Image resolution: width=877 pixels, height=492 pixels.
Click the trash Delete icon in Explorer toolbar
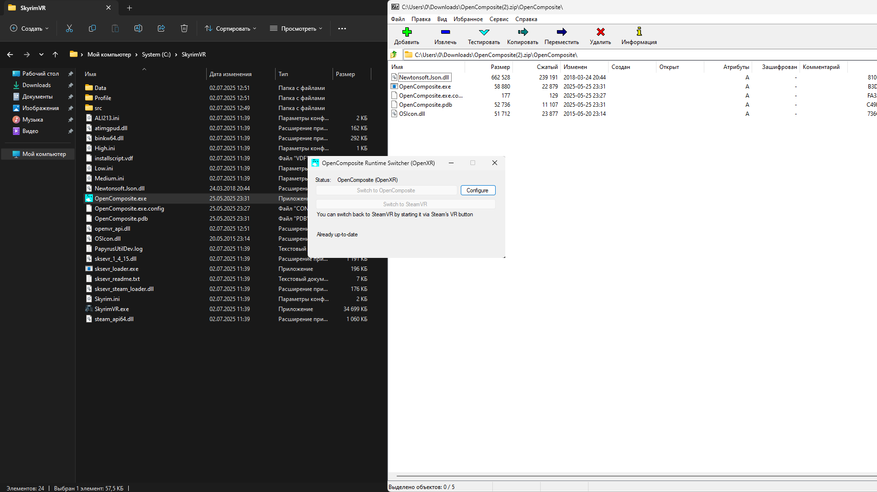184,28
